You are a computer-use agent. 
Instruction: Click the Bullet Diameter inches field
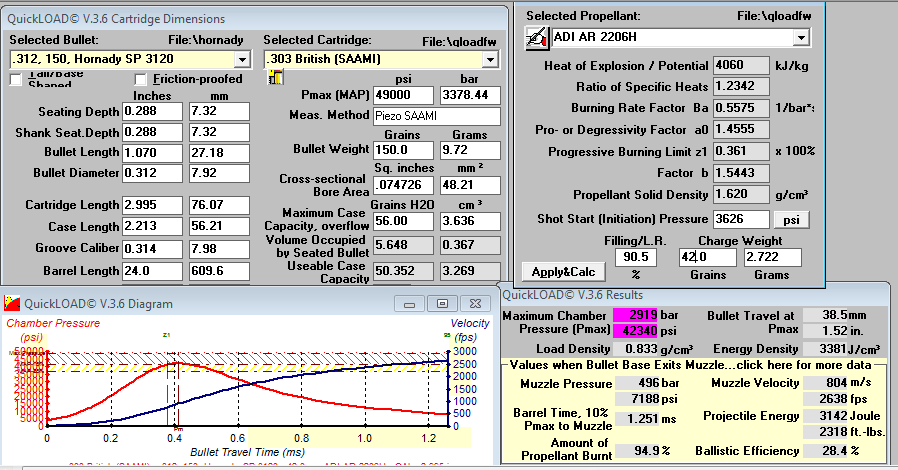[152, 173]
